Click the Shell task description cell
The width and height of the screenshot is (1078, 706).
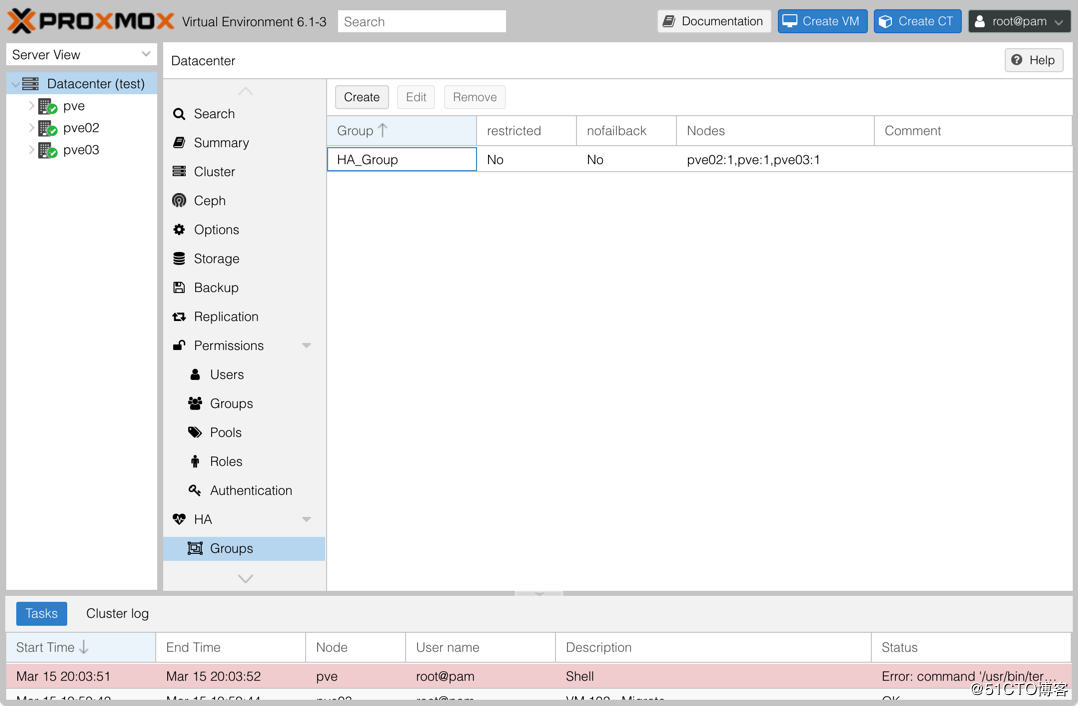(x=713, y=676)
